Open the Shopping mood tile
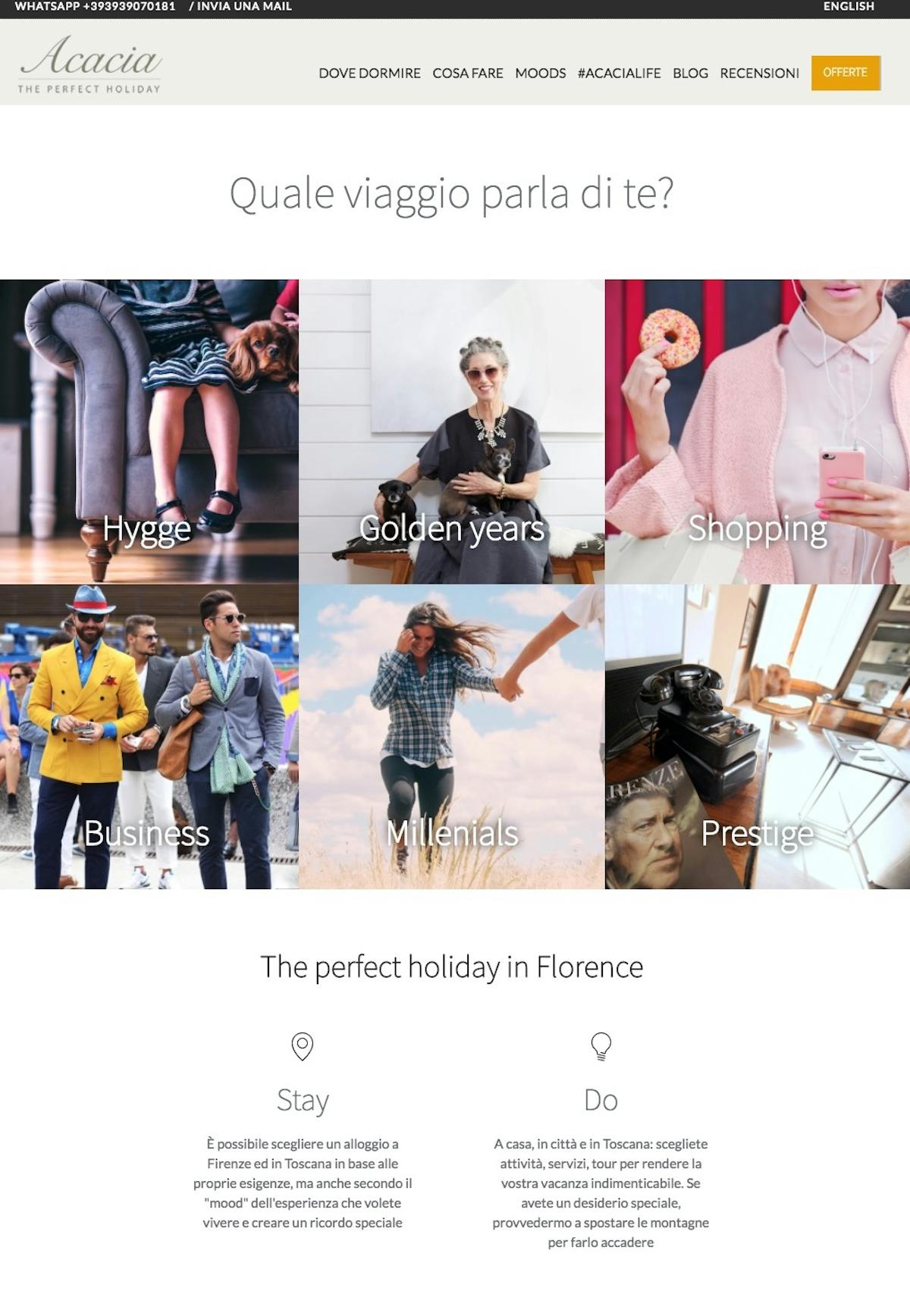910x1316 pixels. point(758,432)
